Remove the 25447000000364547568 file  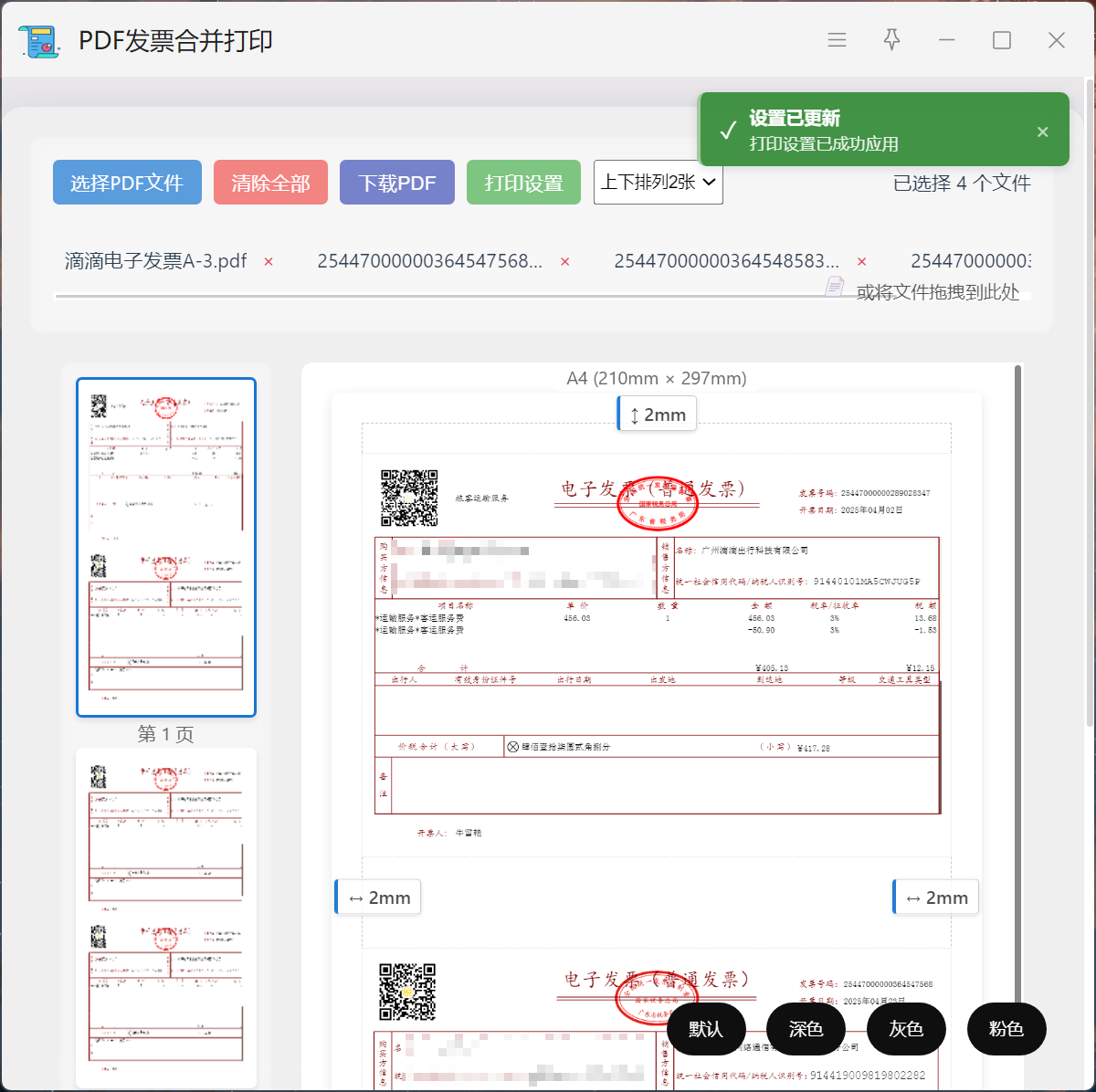[565, 262]
